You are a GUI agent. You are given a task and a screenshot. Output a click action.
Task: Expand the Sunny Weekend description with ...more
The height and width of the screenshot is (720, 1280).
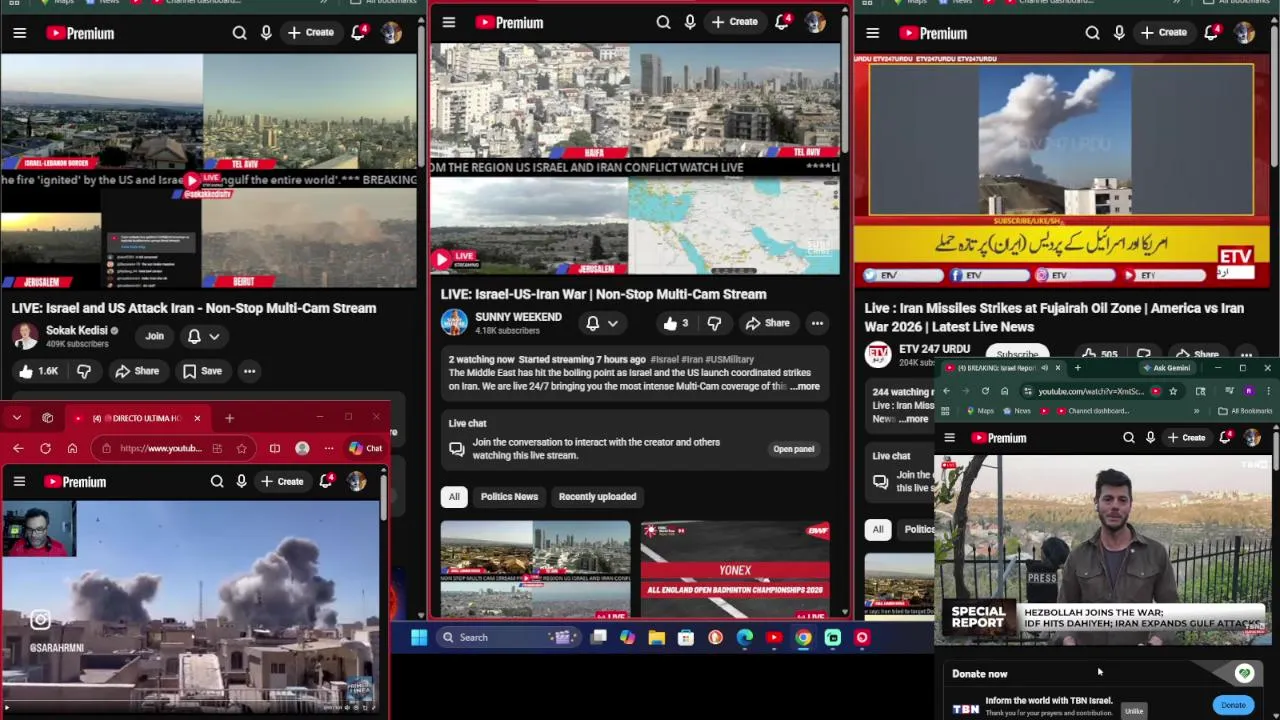804,386
